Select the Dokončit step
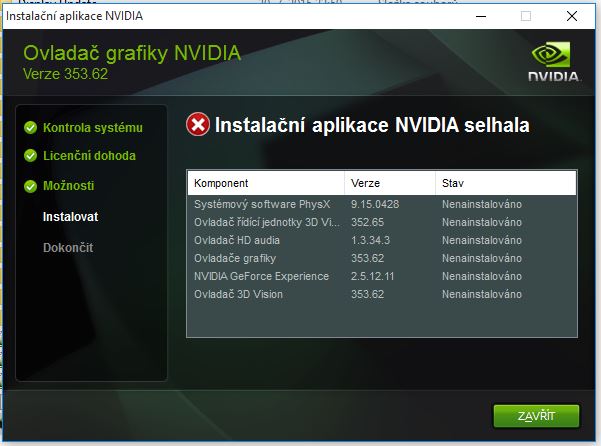 (x=68, y=248)
